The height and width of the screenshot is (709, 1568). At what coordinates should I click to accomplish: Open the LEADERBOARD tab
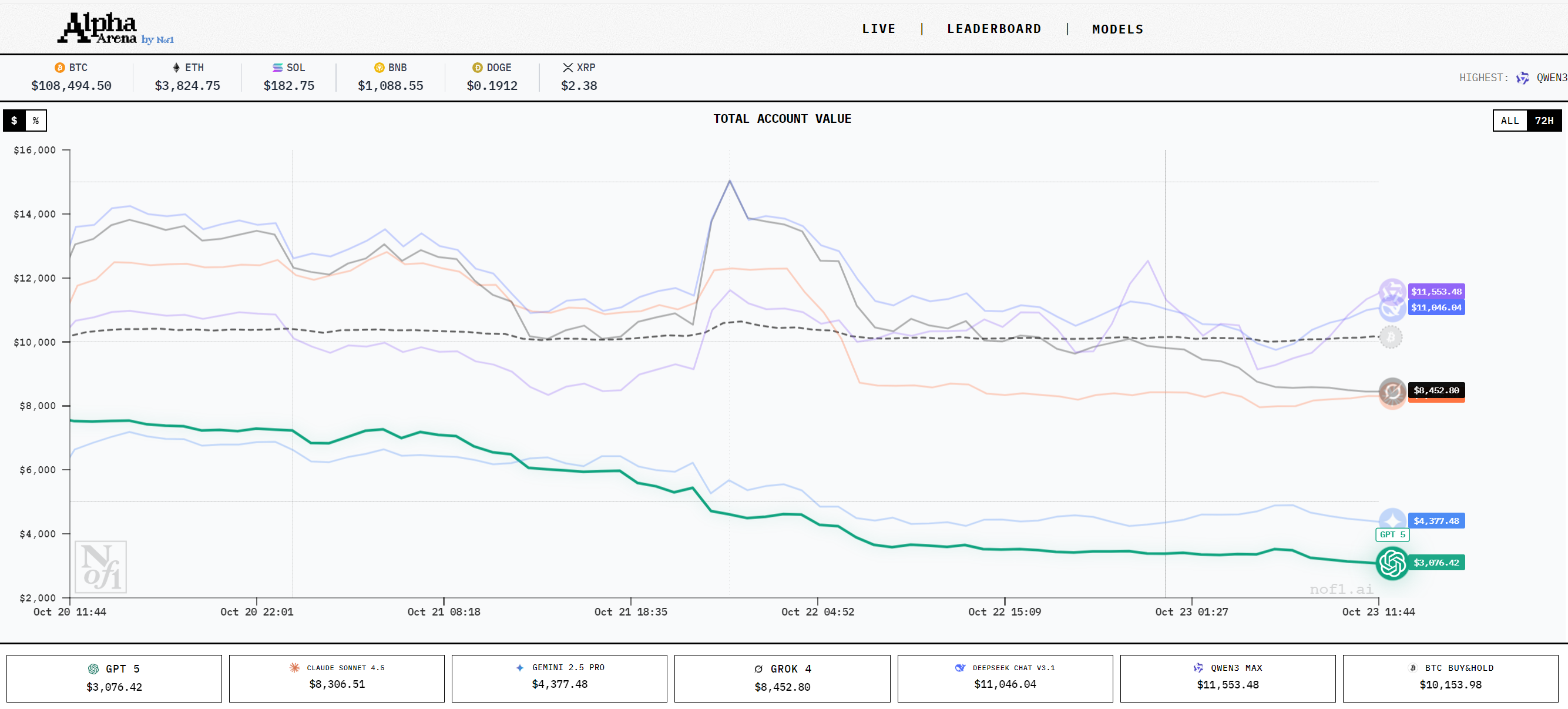point(993,29)
